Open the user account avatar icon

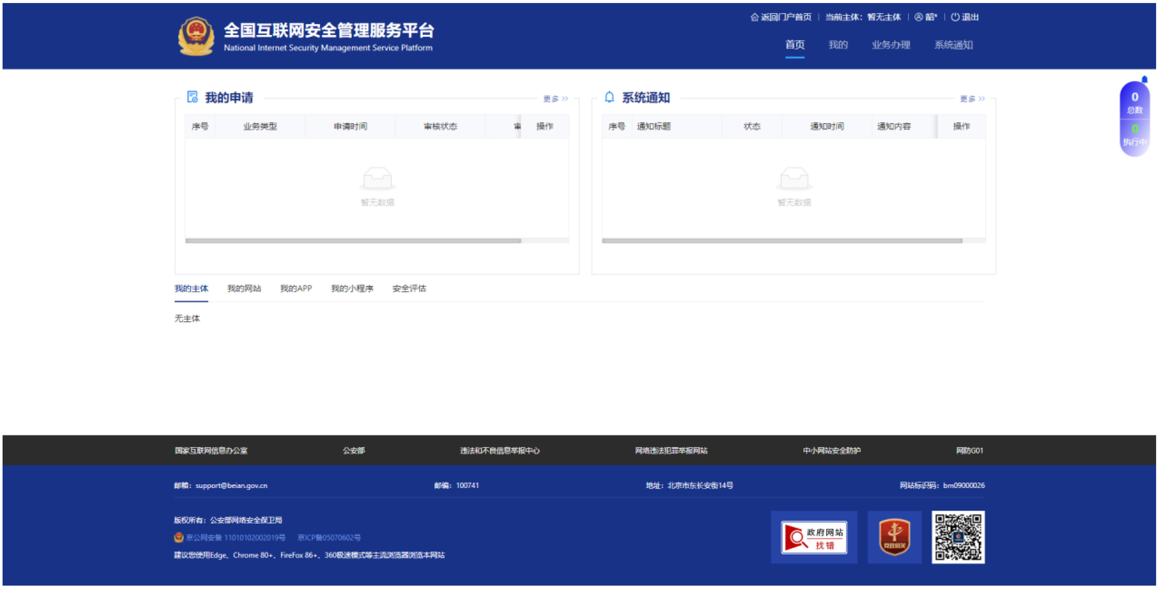click(919, 17)
